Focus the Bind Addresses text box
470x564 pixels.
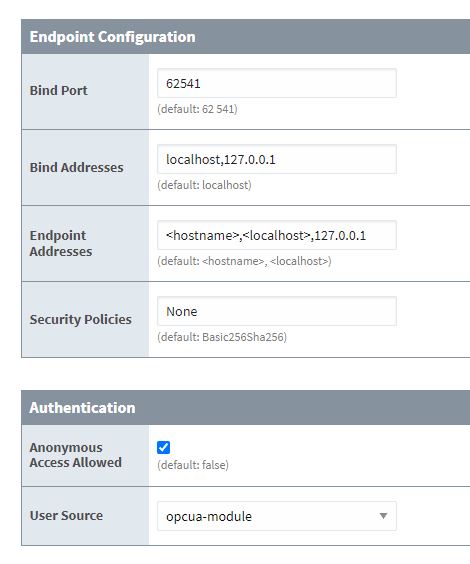pyautogui.click(x=277, y=159)
